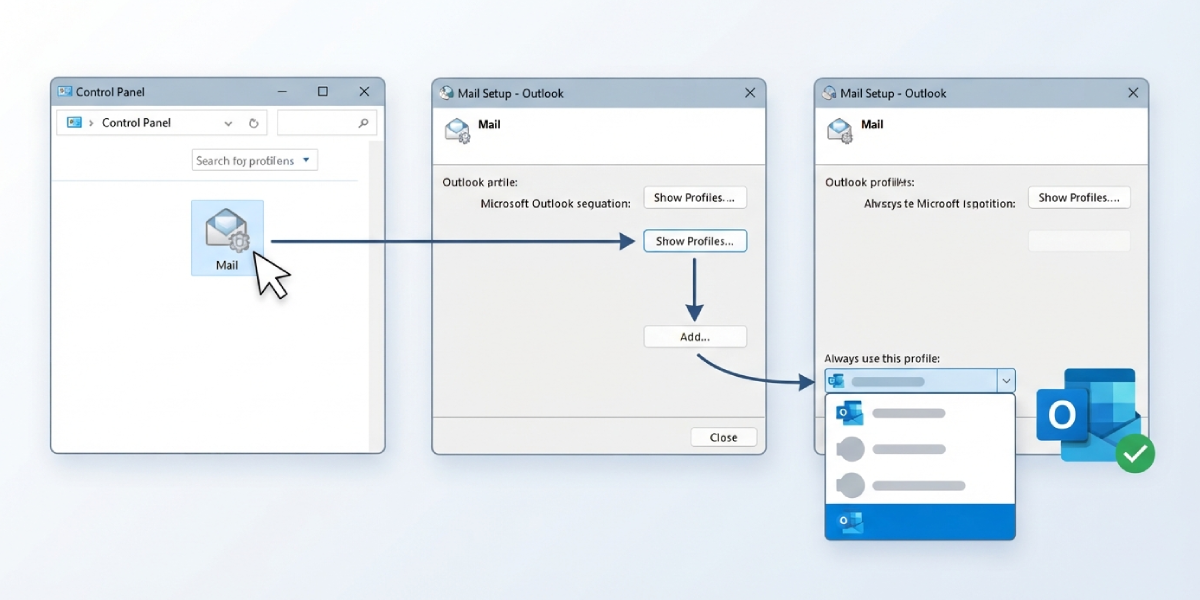Click the Outlook icon inside the profile combo box
The image size is (1200, 600).
837,381
